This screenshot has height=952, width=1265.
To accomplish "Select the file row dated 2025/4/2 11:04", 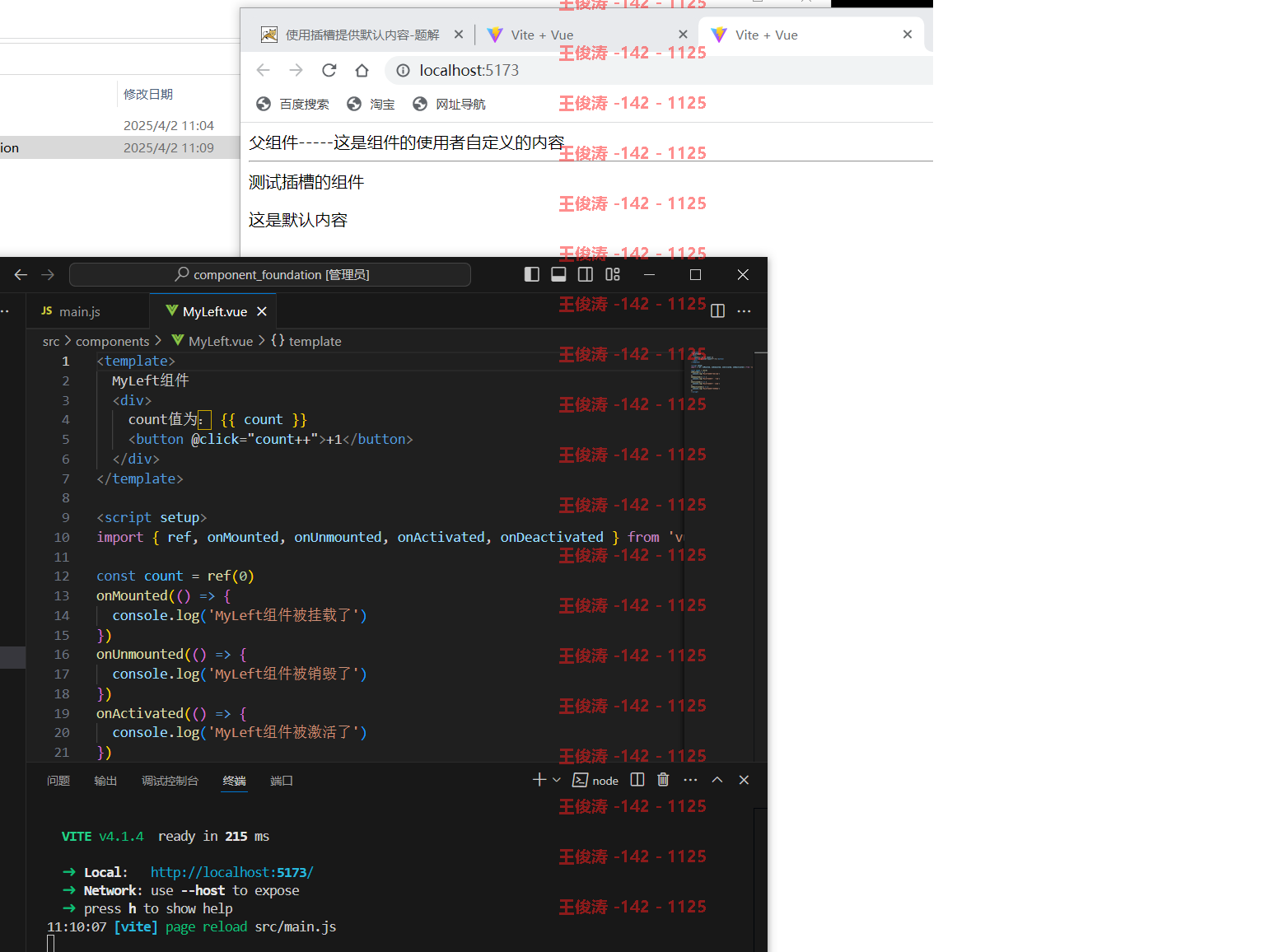I will 119,126.
